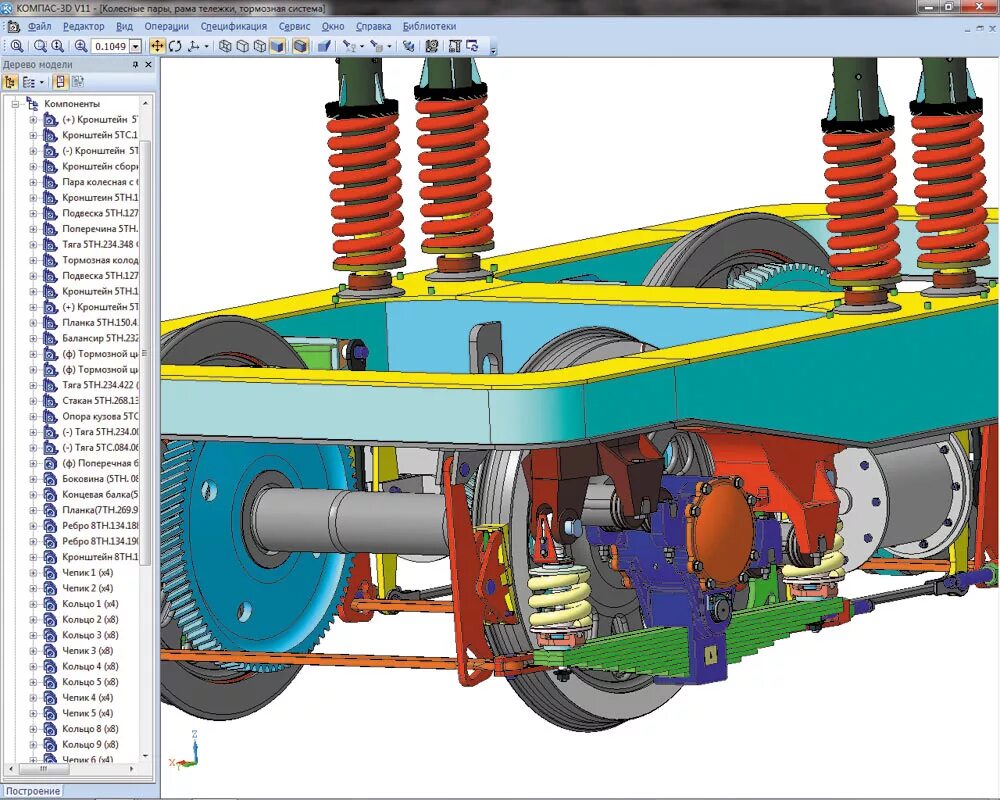The width and height of the screenshot is (1000, 800).
Task: Expand the Стакан 5ТН.268 node
Action: click(33, 401)
